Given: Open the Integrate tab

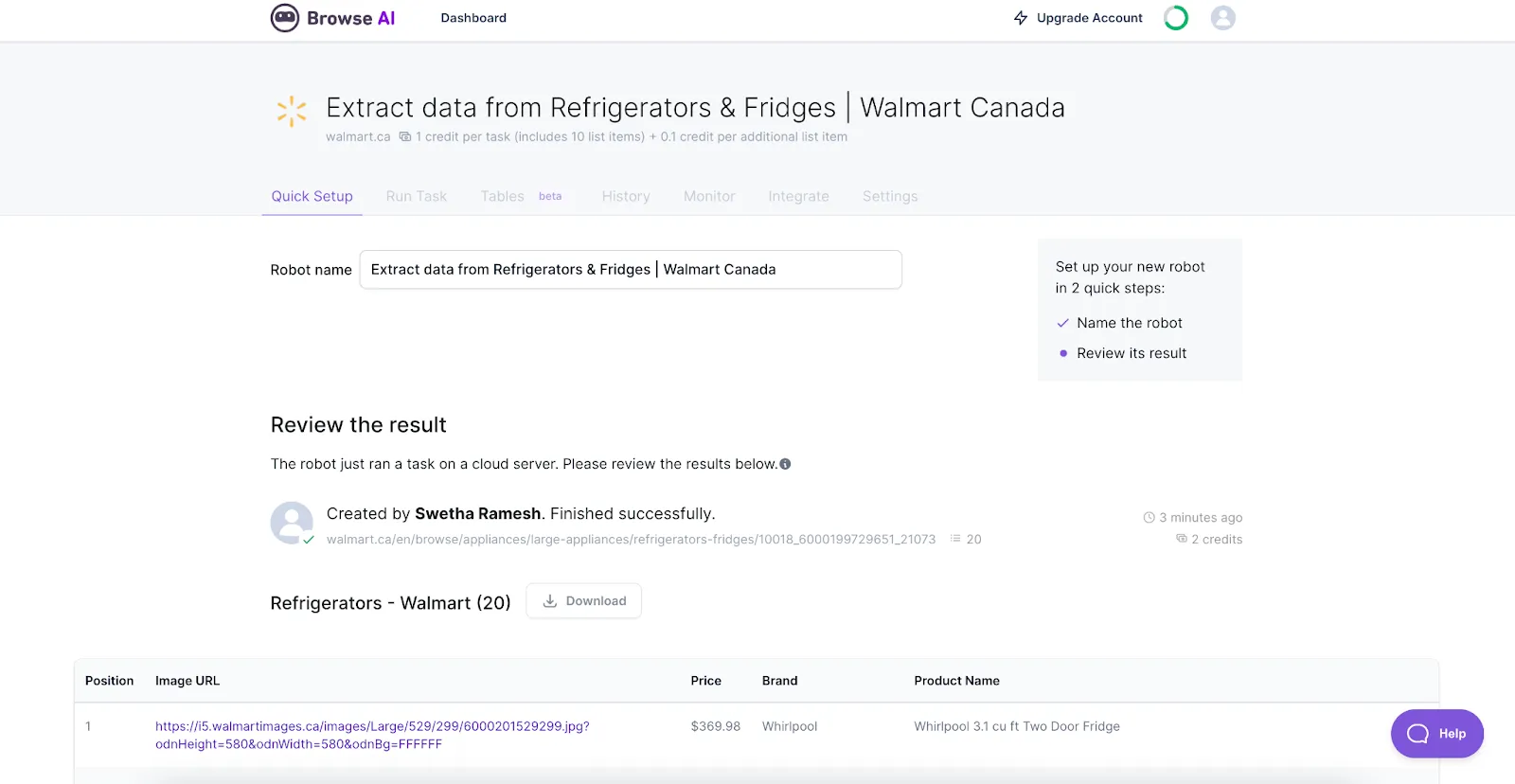Looking at the screenshot, I should [x=798, y=196].
